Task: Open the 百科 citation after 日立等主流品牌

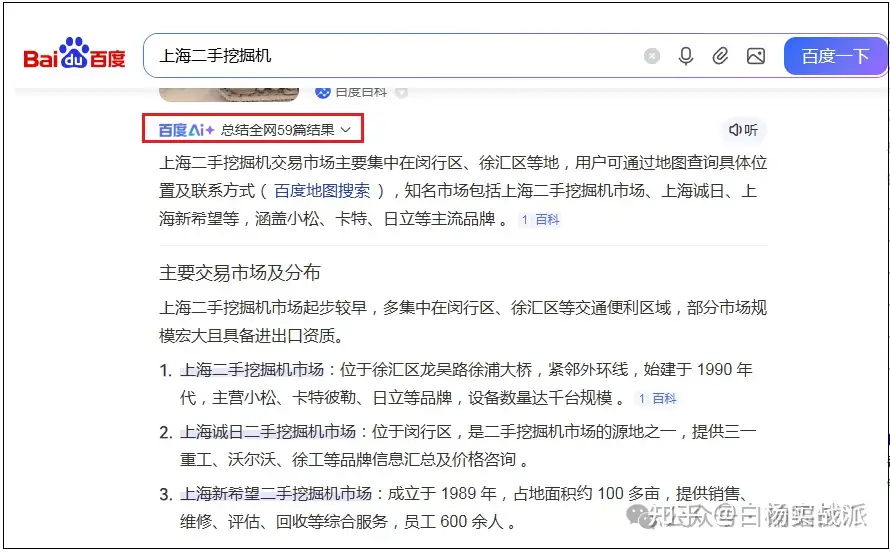Action: 540,220
